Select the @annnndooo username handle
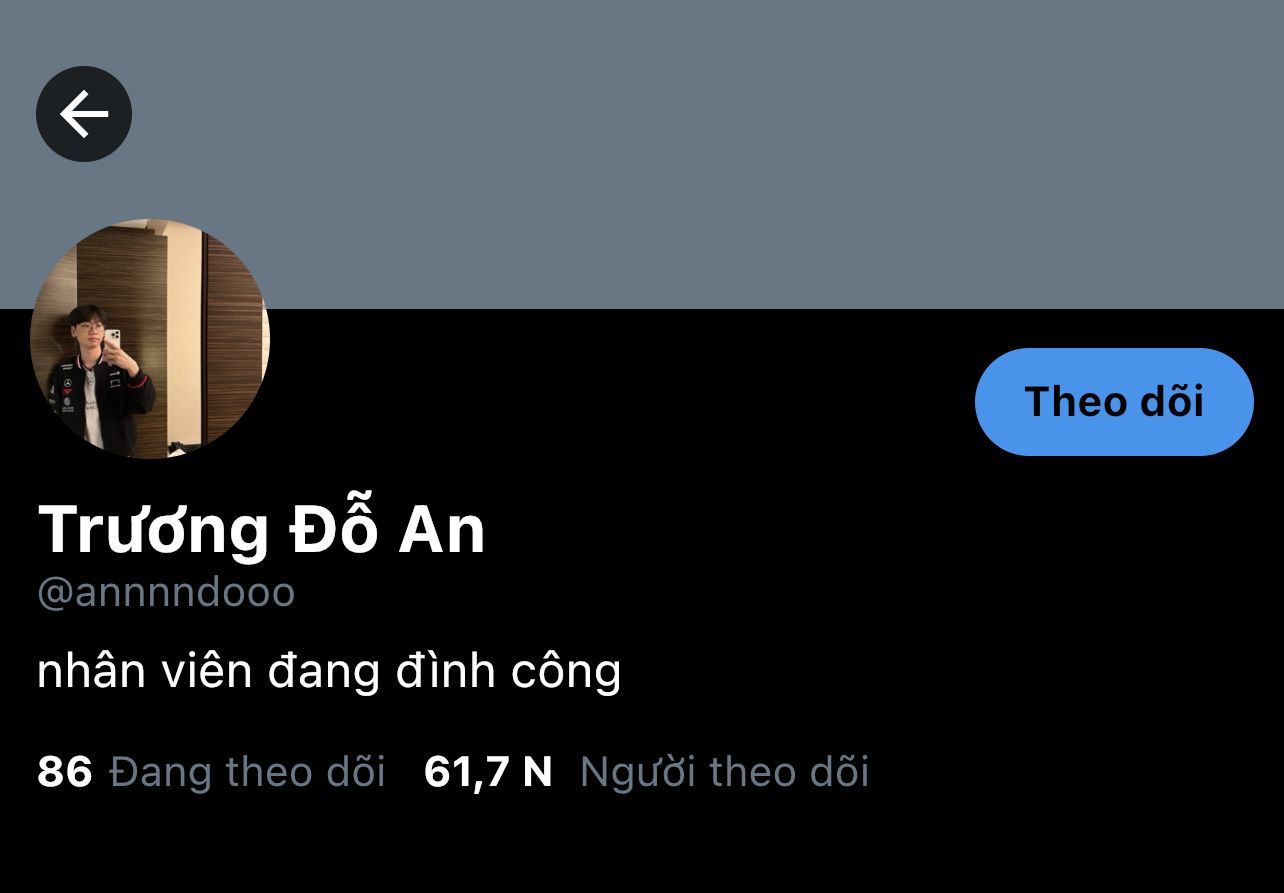This screenshot has height=893, width=1284. tap(166, 593)
